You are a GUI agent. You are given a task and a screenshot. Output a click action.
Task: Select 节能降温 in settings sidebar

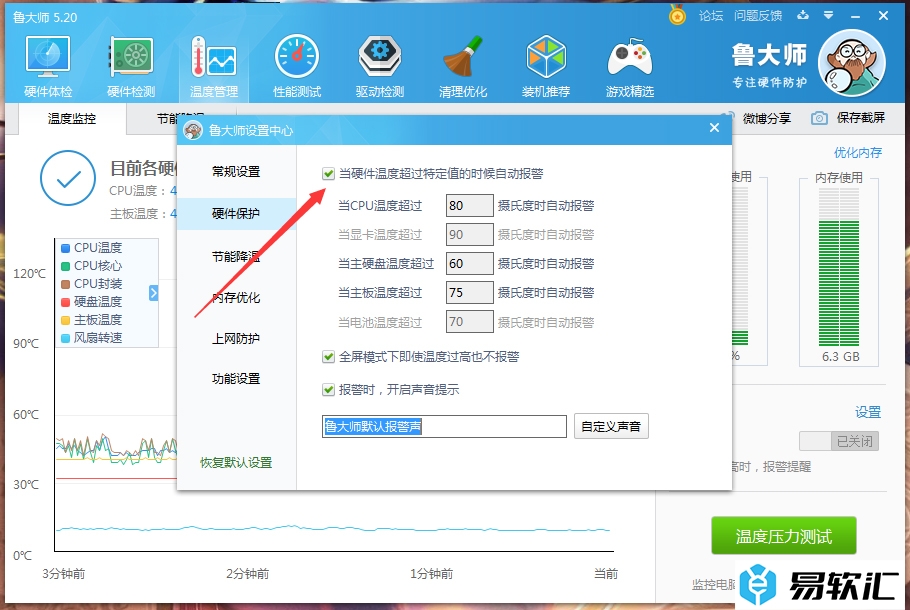[236, 257]
